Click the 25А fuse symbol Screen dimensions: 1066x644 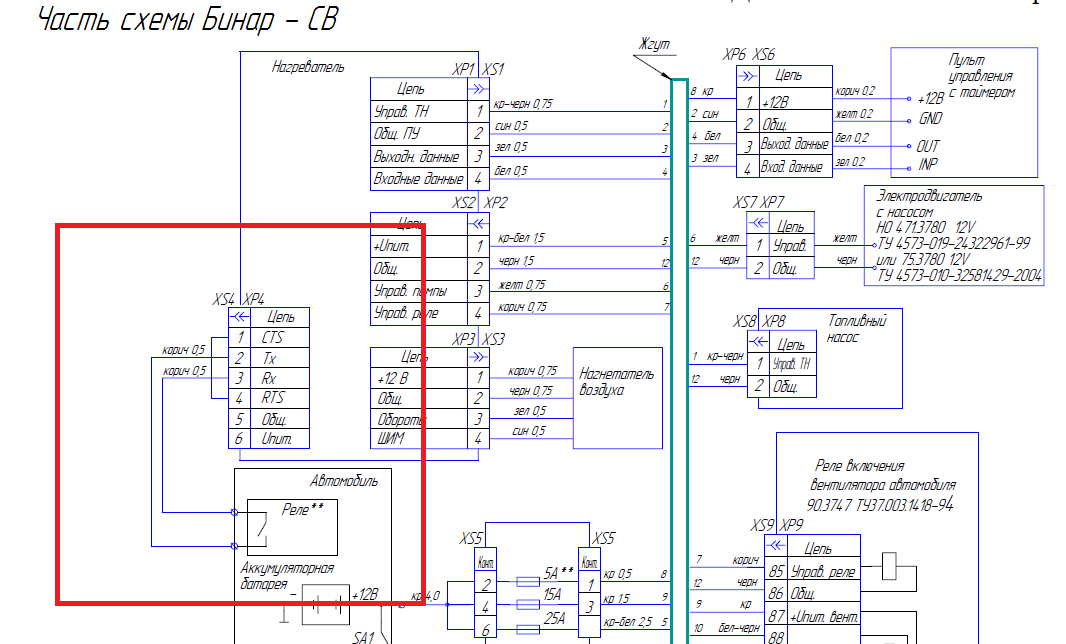point(528,630)
